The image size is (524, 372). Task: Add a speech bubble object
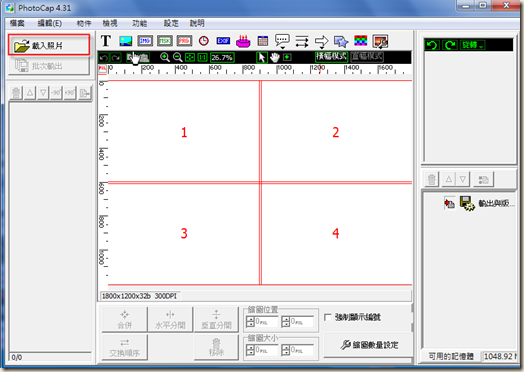[282, 41]
